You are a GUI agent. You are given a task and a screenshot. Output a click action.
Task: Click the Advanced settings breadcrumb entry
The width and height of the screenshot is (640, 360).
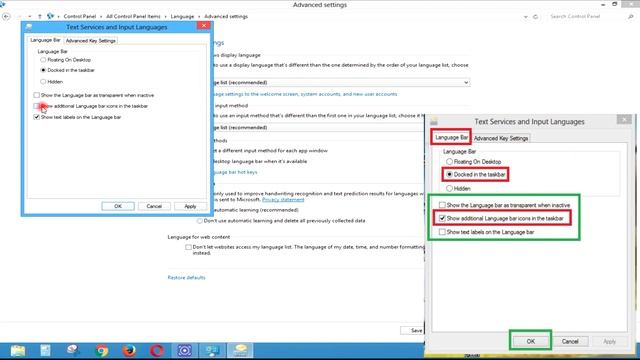pos(226,16)
